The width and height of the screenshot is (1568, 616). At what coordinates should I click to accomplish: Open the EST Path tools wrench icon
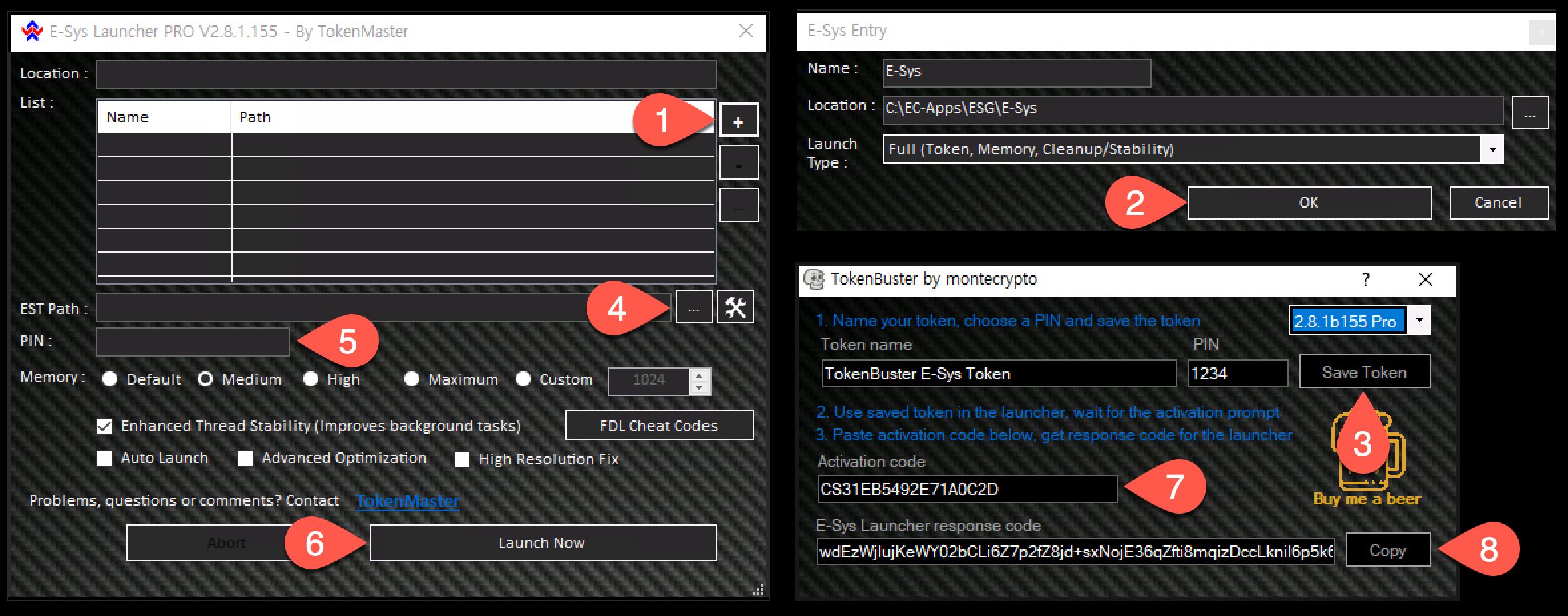[735, 307]
